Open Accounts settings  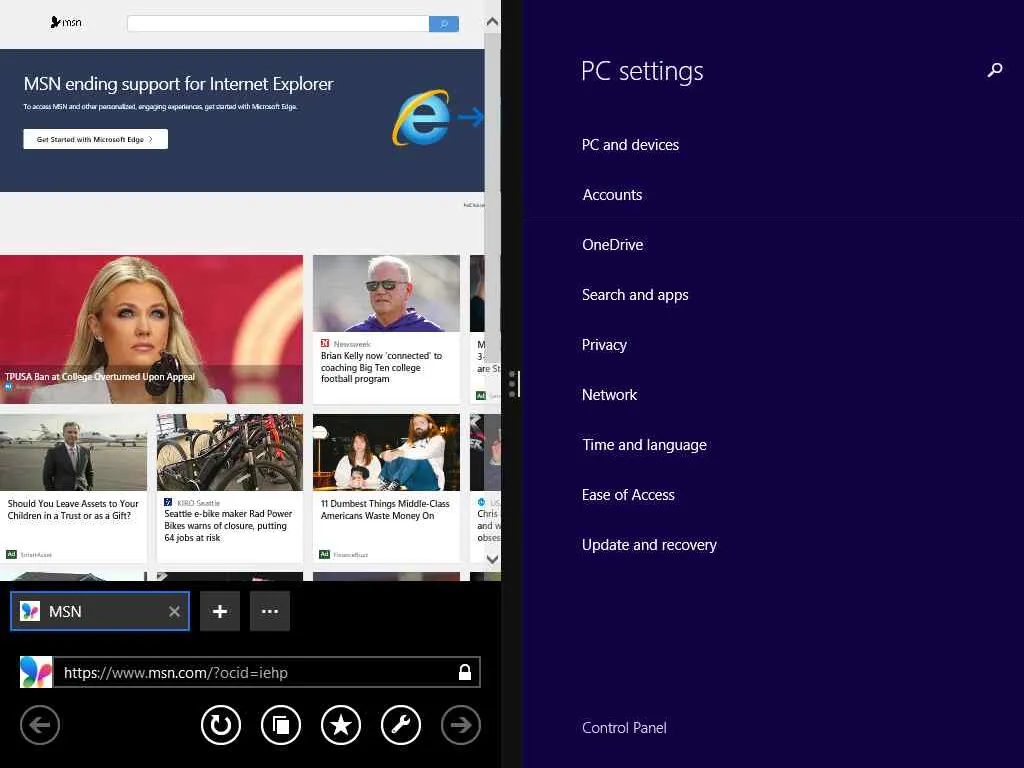coord(613,195)
